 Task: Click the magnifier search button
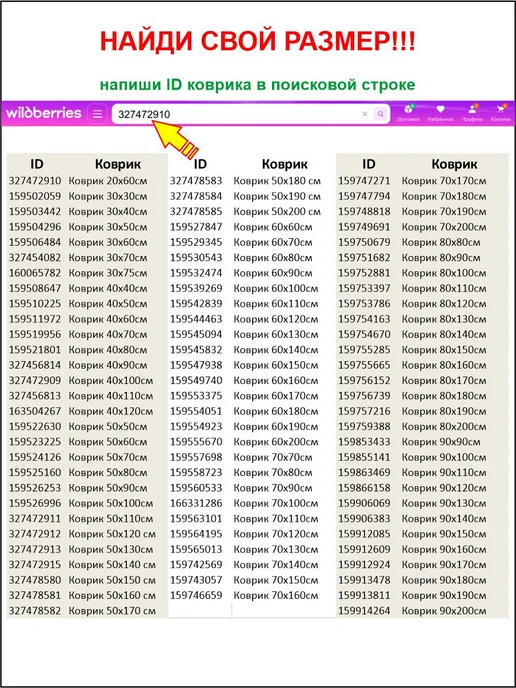point(380,114)
